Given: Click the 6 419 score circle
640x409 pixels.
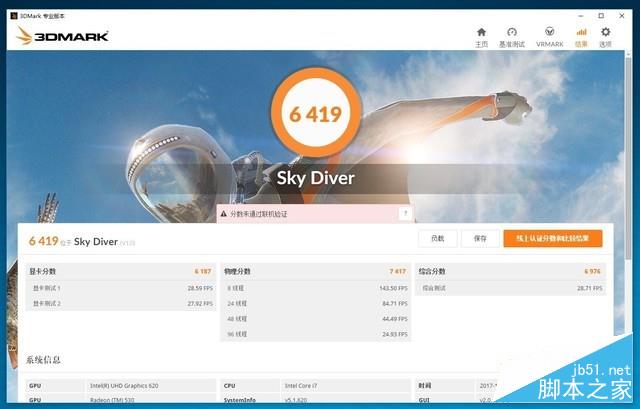Looking at the screenshot, I should click(316, 113).
